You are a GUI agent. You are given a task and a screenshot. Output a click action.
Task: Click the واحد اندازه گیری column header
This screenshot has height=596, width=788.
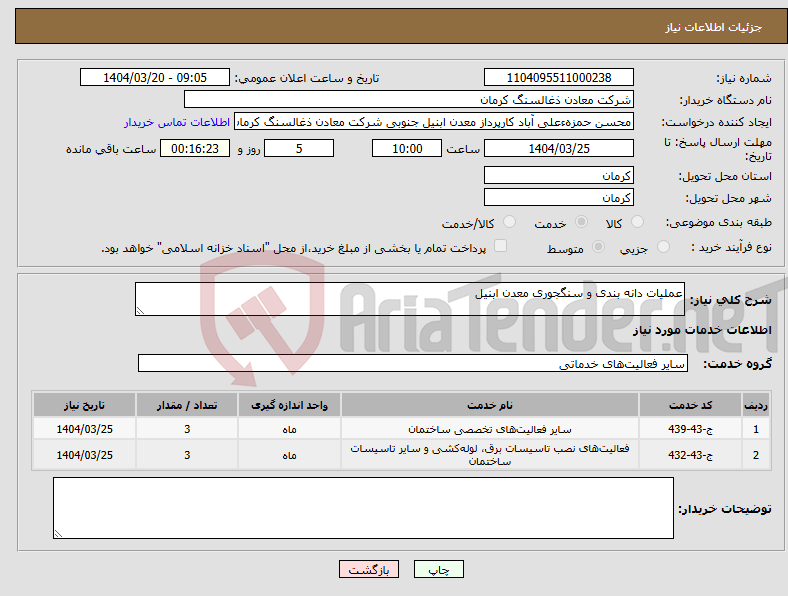point(289,405)
